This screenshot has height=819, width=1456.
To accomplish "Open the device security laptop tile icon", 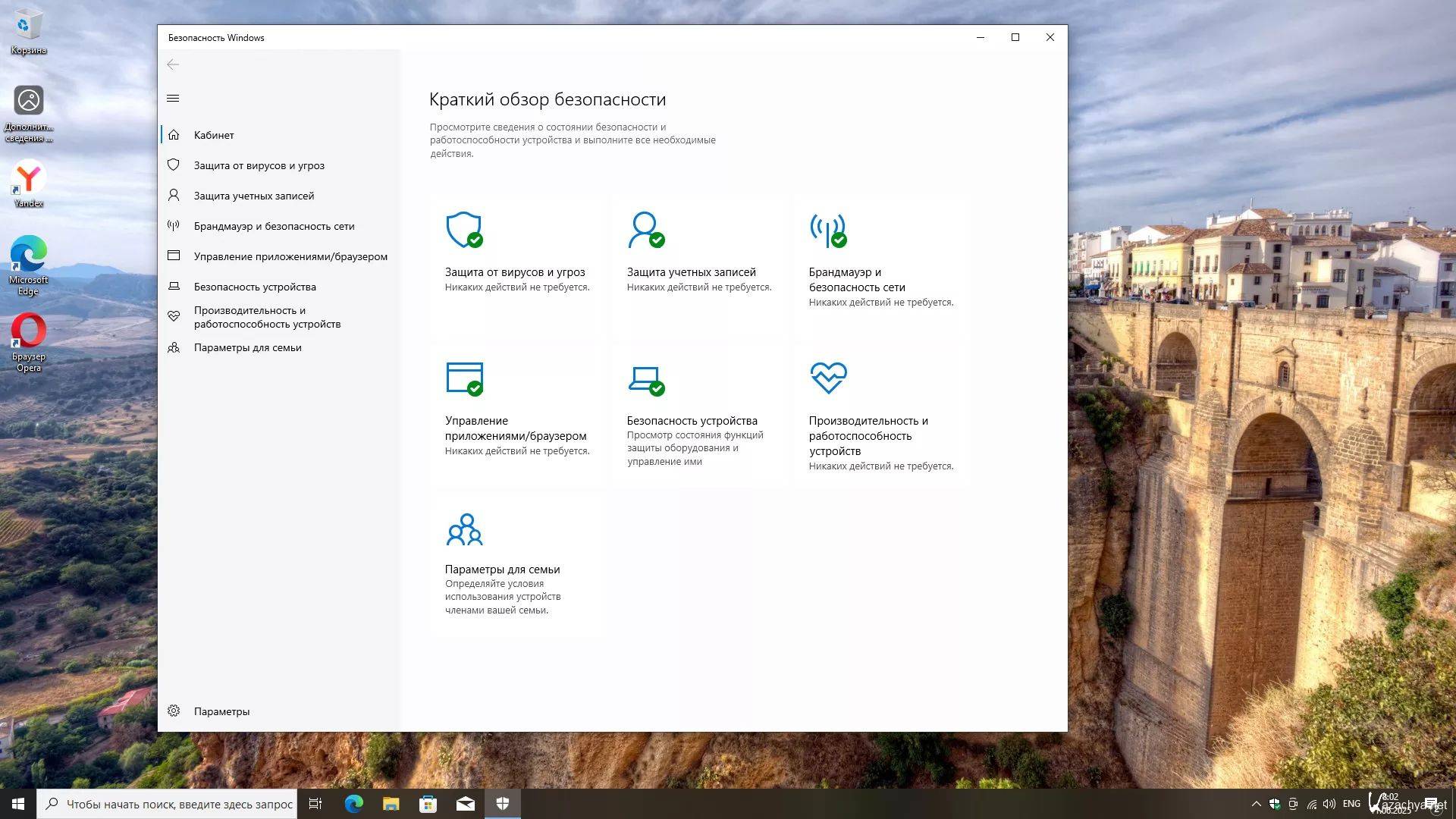I will pos(646,378).
